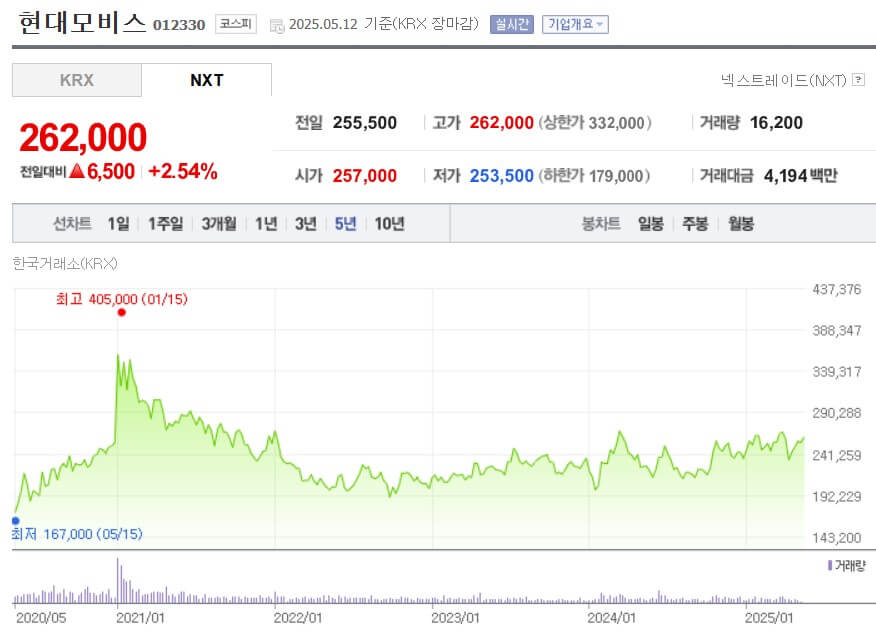Click the 상한가 332,000 text
Image resolution: width=876 pixels, height=644 pixels.
click(x=595, y=123)
